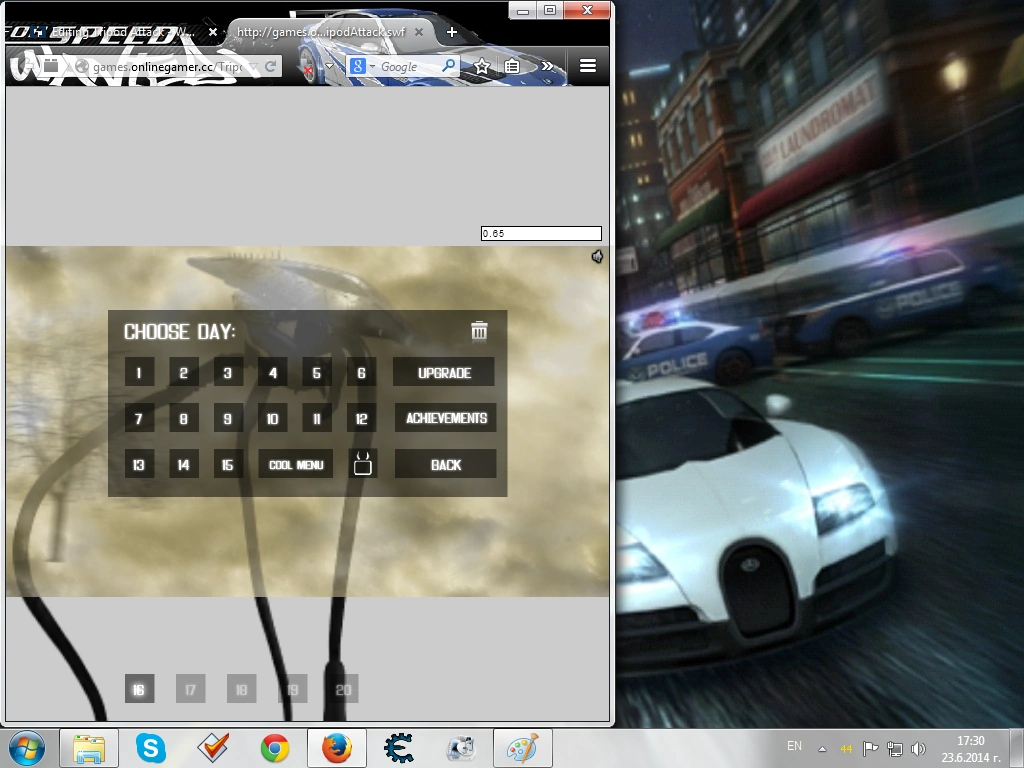Screen dimensions: 1024x768
Task: Show more toolbar items chevron
Action: pos(547,66)
